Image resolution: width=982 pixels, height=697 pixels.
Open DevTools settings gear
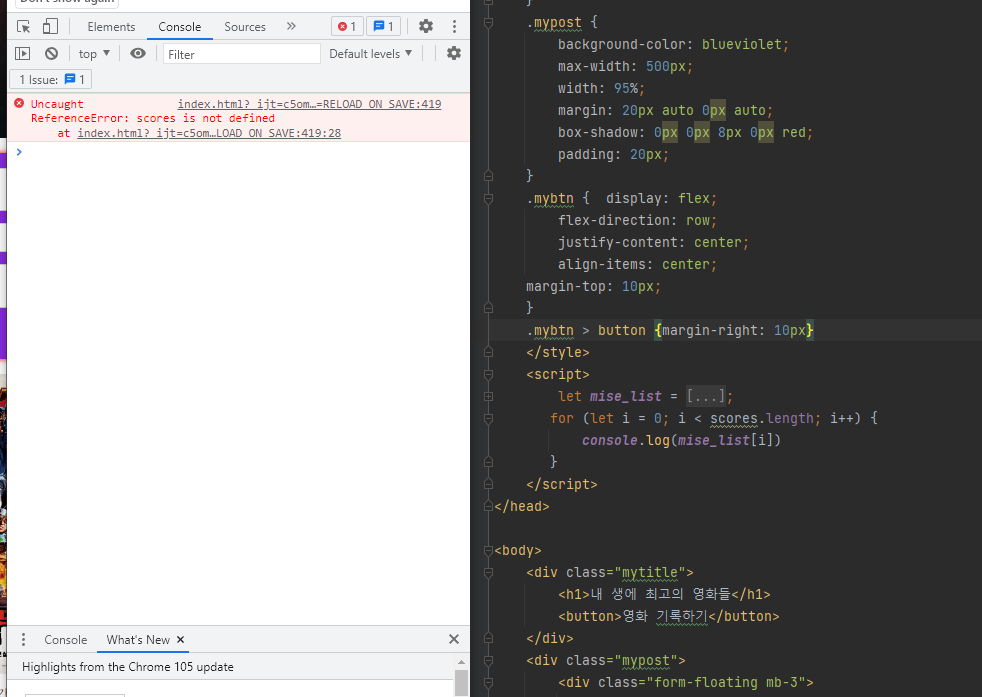[426, 26]
